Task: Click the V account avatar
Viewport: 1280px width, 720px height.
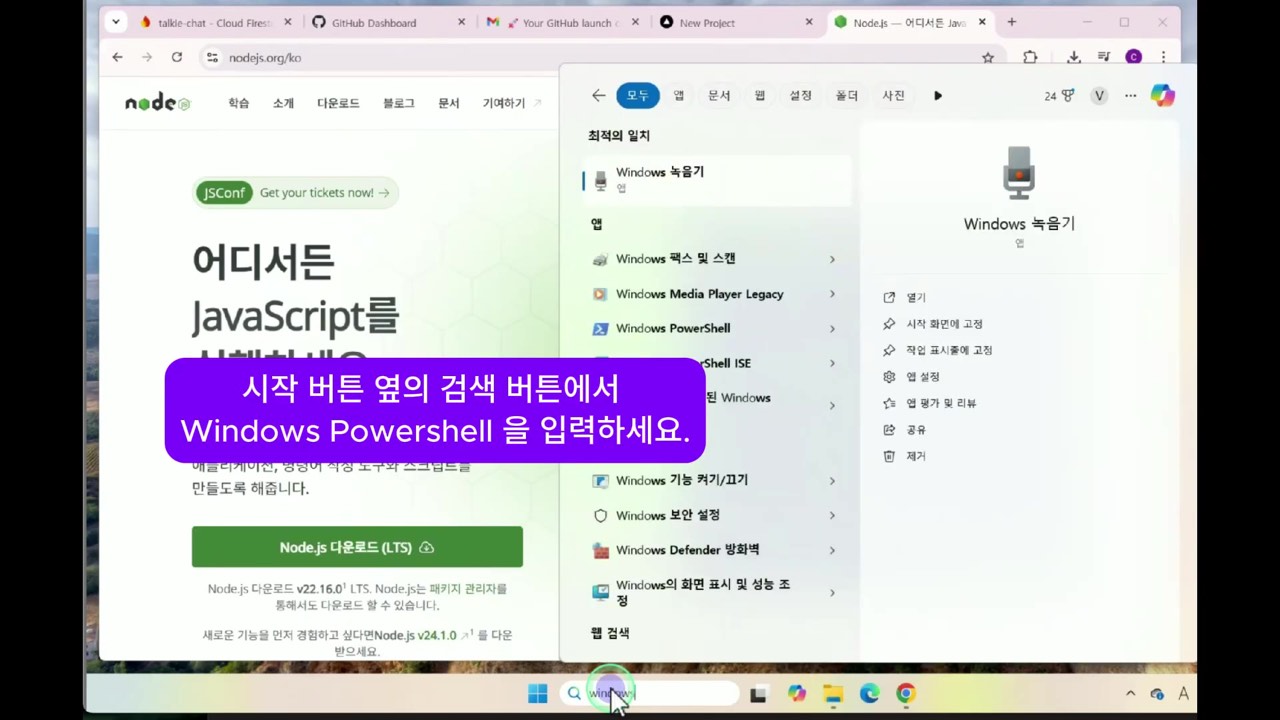Action: [x=1099, y=96]
